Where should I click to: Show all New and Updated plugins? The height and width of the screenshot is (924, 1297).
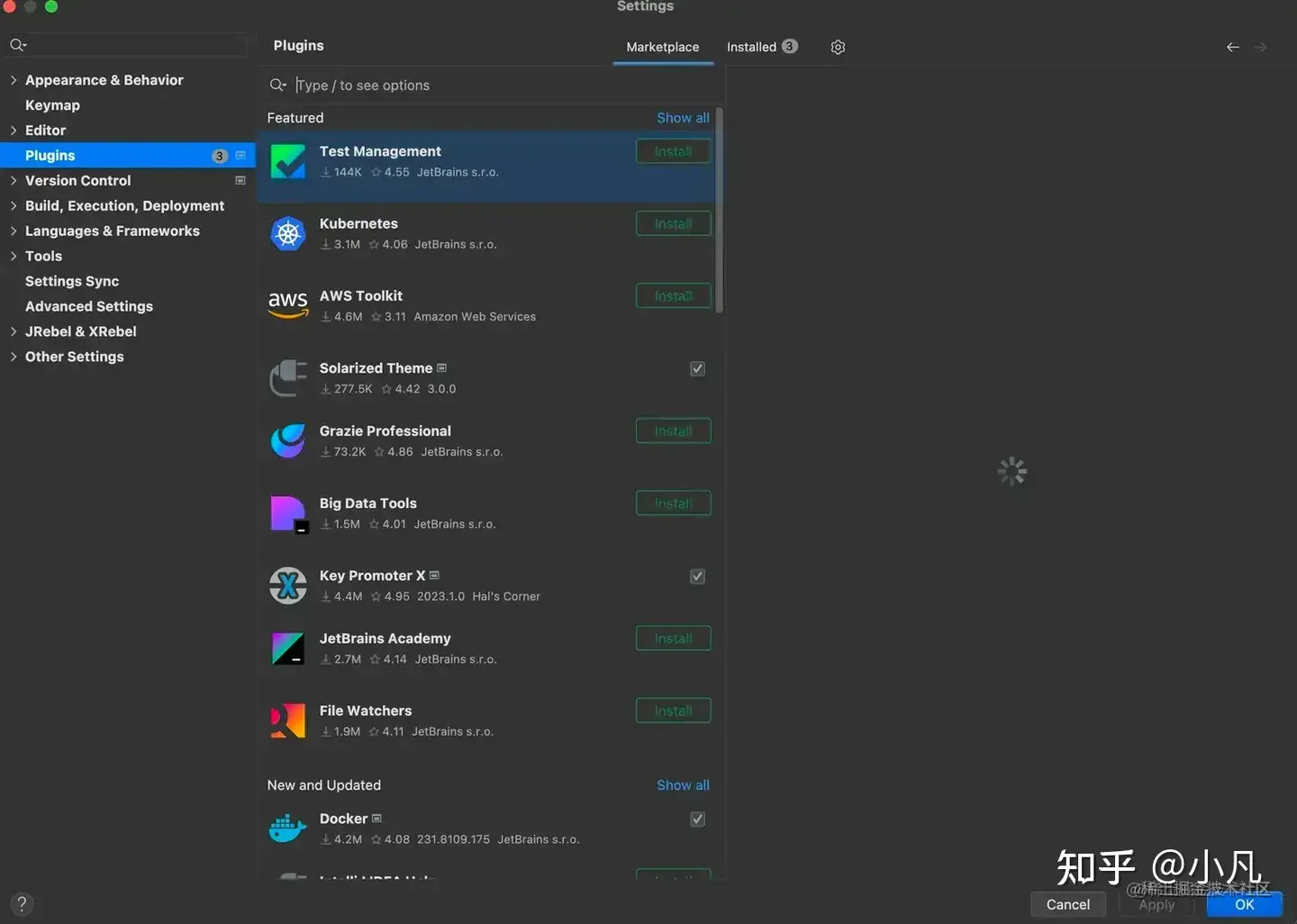pyautogui.click(x=683, y=785)
